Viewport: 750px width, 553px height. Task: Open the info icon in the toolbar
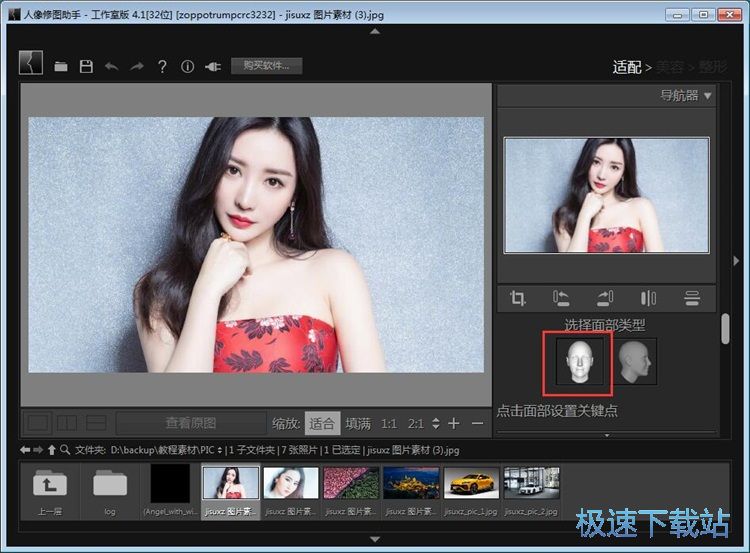point(188,66)
